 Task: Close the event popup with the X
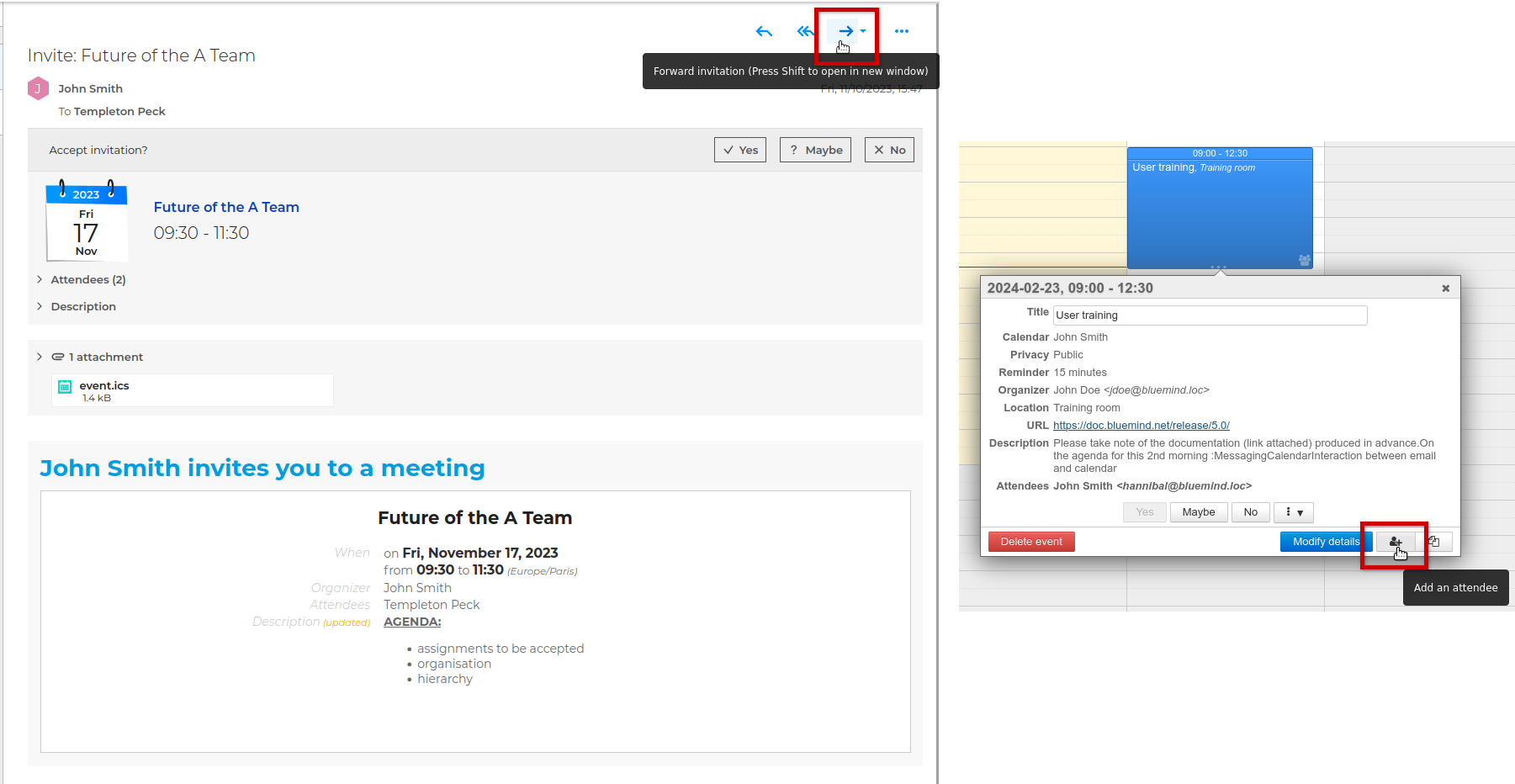coord(1445,289)
